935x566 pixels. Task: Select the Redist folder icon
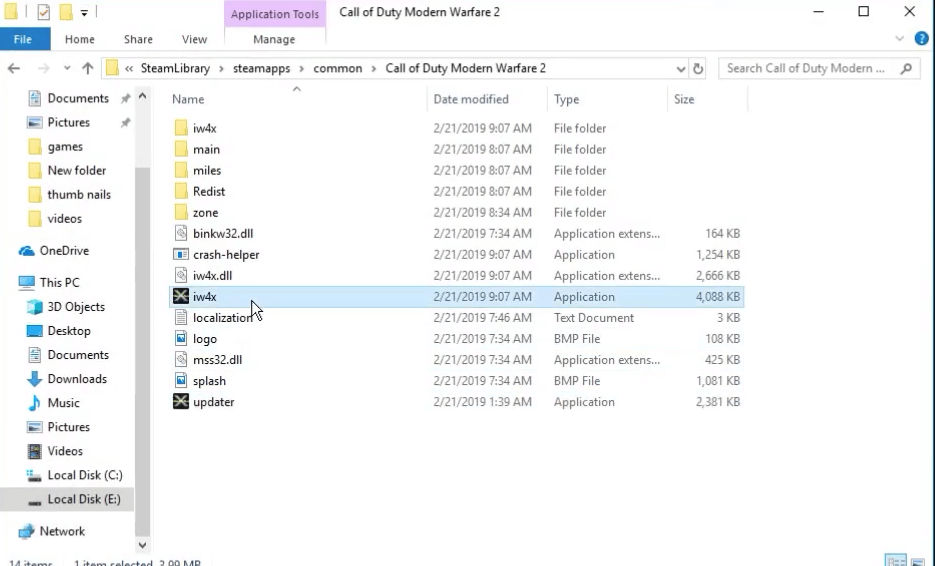pos(181,191)
